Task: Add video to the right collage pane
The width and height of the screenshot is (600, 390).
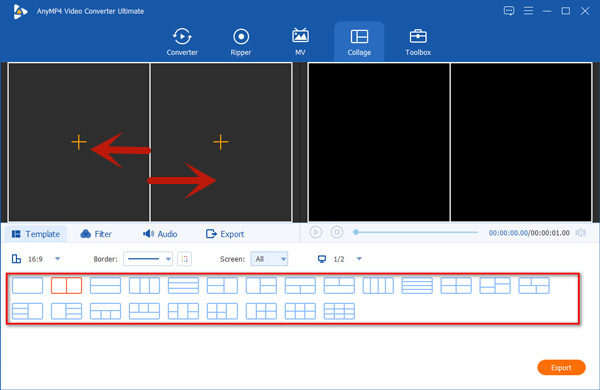Action: [221, 142]
